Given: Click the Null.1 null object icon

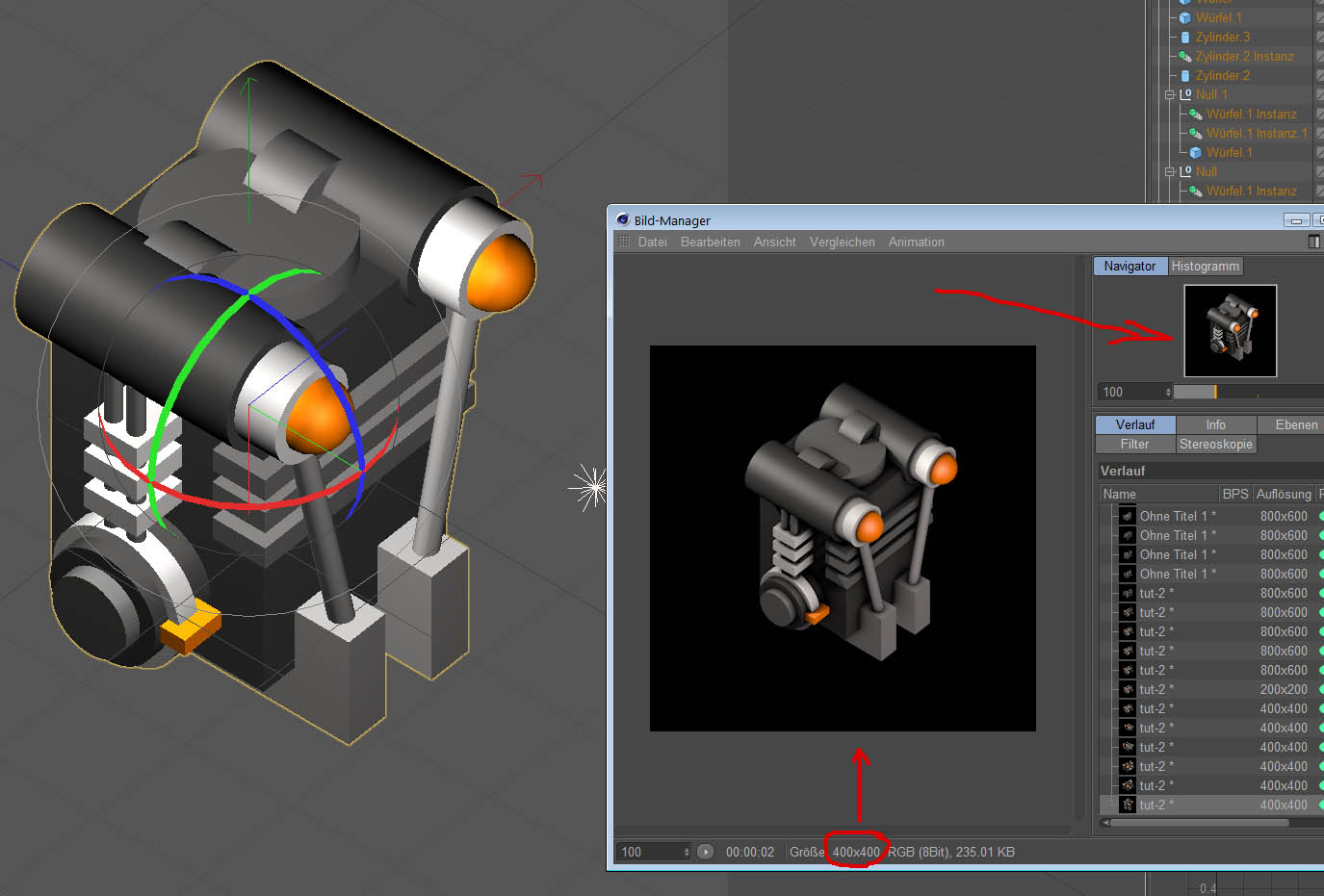Looking at the screenshot, I should coord(1185,94).
